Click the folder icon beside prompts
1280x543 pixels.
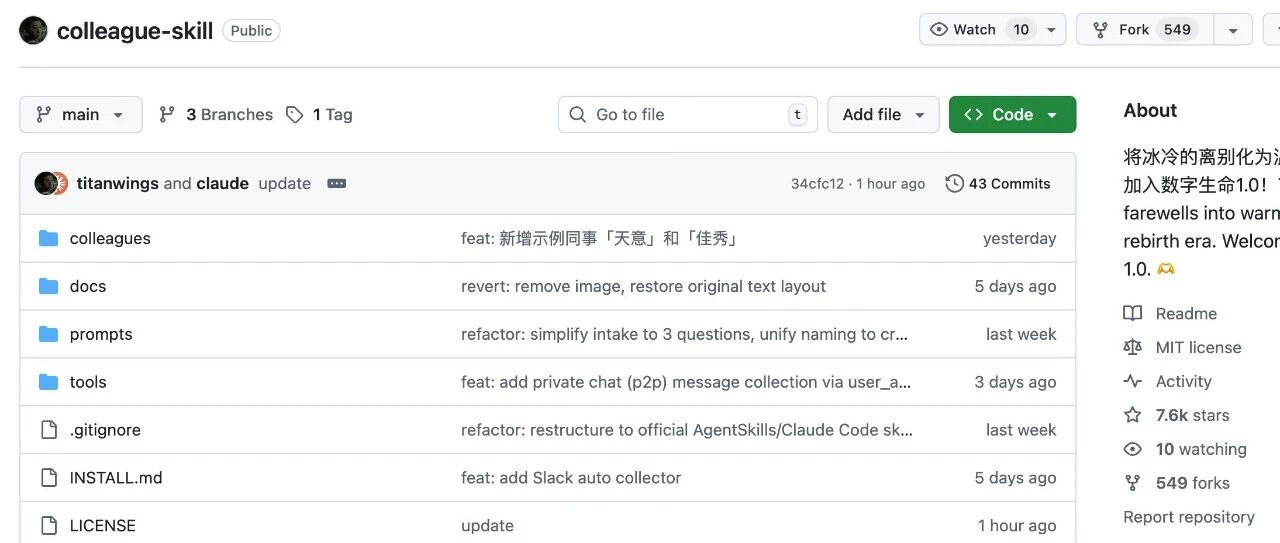pyautogui.click(x=48, y=334)
